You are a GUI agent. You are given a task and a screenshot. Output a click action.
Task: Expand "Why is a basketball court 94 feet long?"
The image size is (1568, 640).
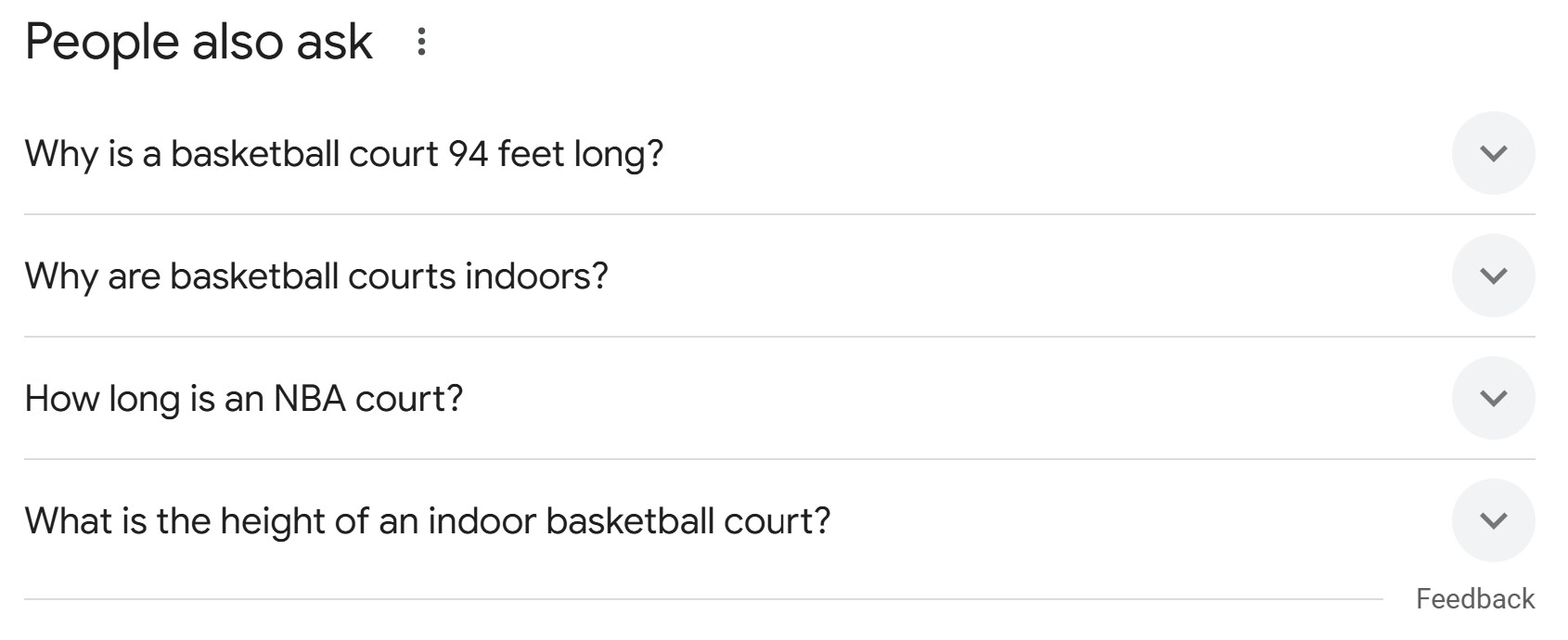click(343, 154)
